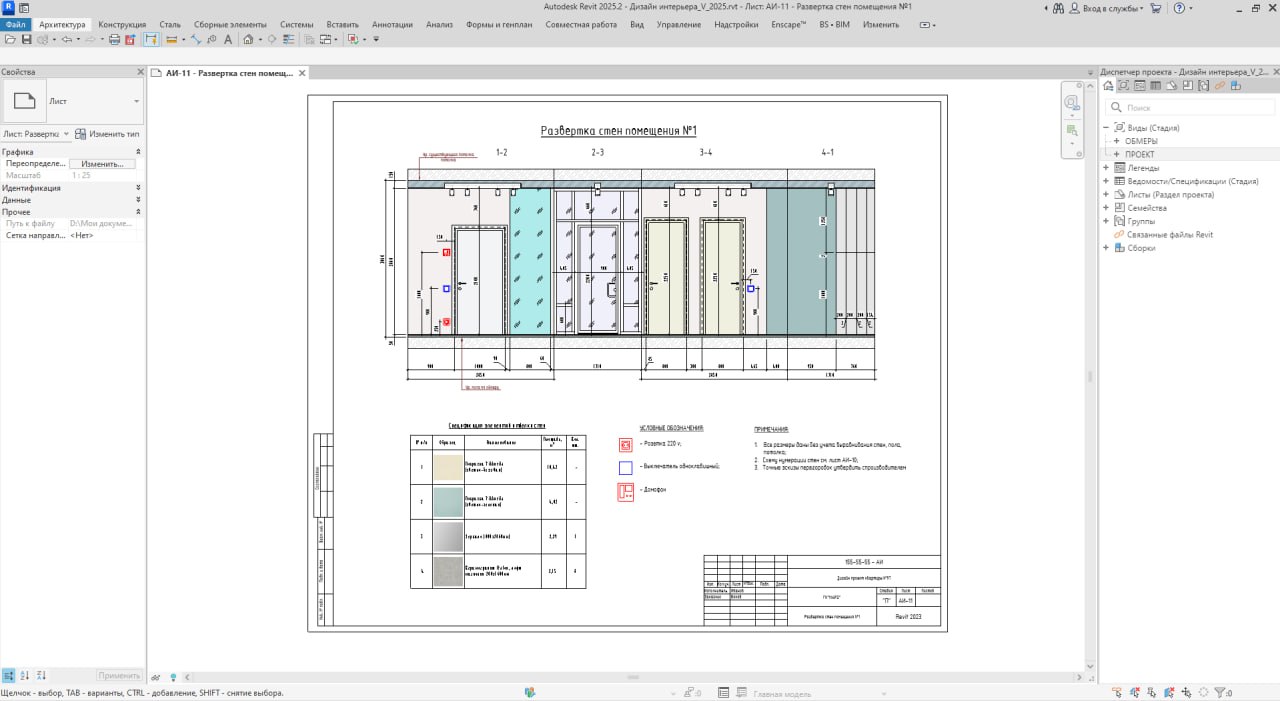
Task: Click the Redo arrow icon
Action: (90, 40)
